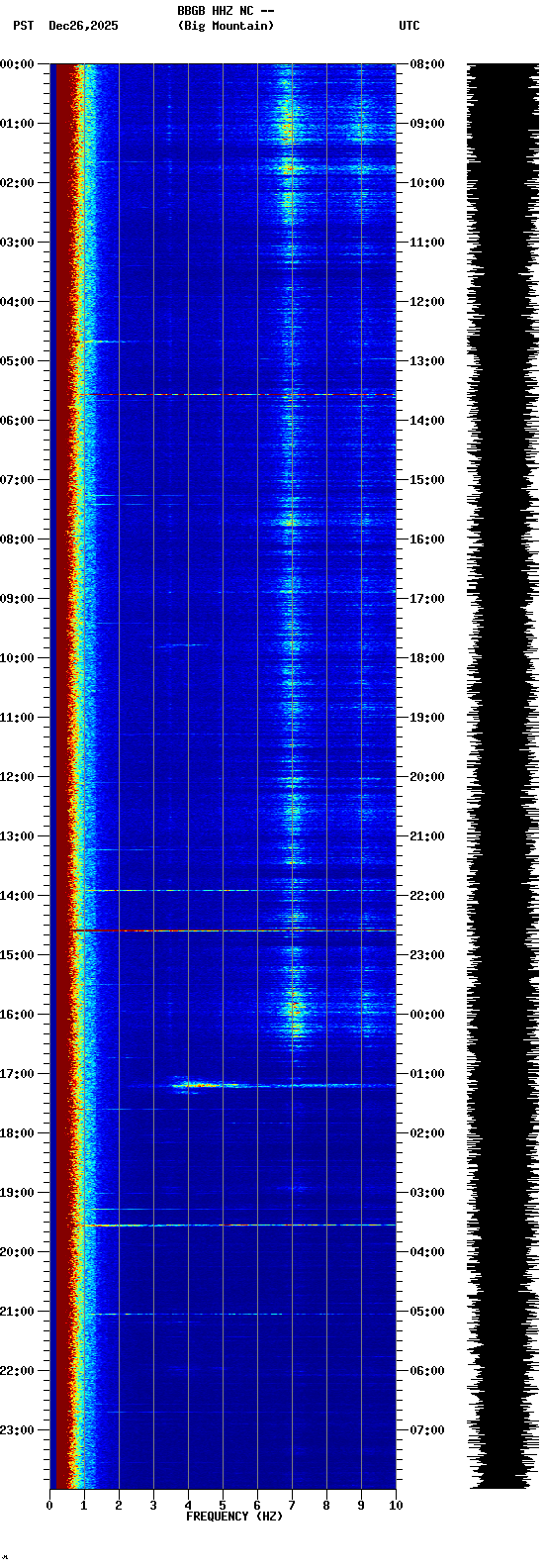Click the '6' frequency tick label
This screenshot has height=1568, width=546.
click(x=257, y=1506)
